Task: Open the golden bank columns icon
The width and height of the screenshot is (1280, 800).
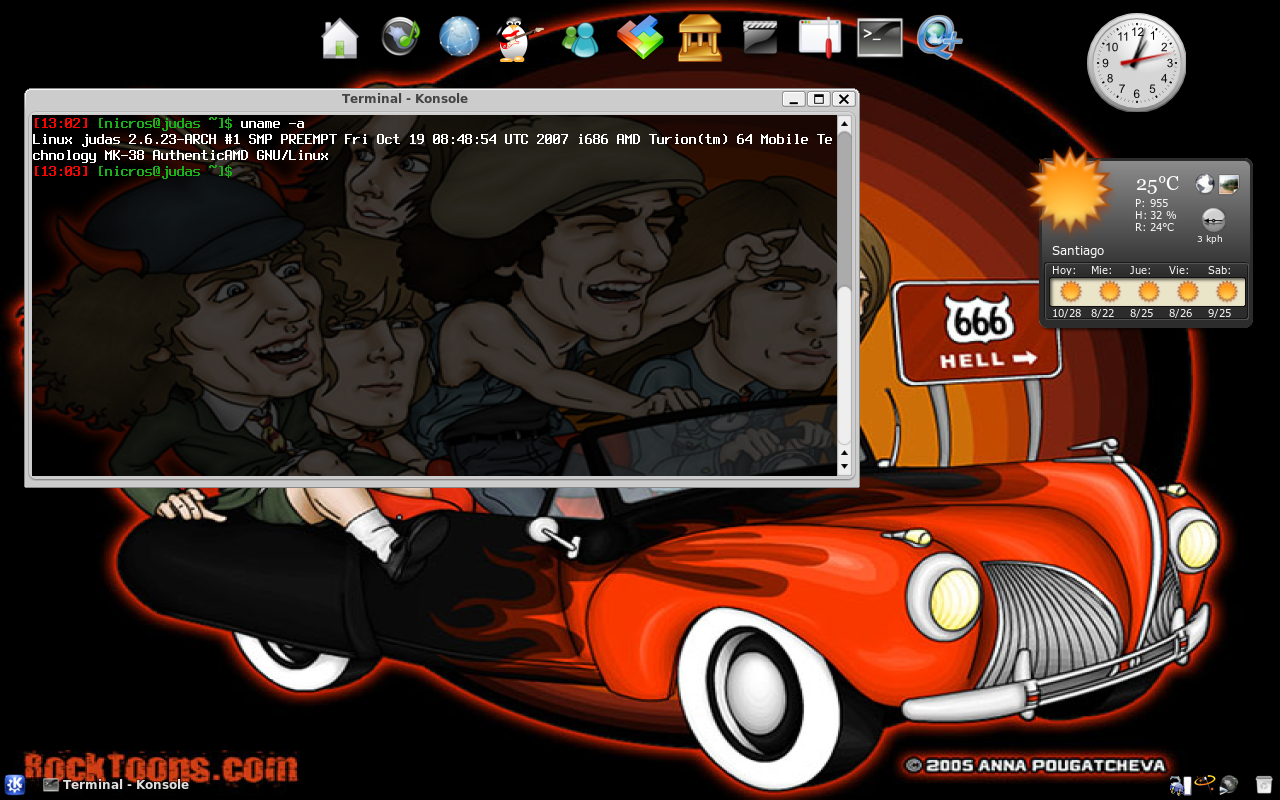Action: pyautogui.click(x=700, y=37)
